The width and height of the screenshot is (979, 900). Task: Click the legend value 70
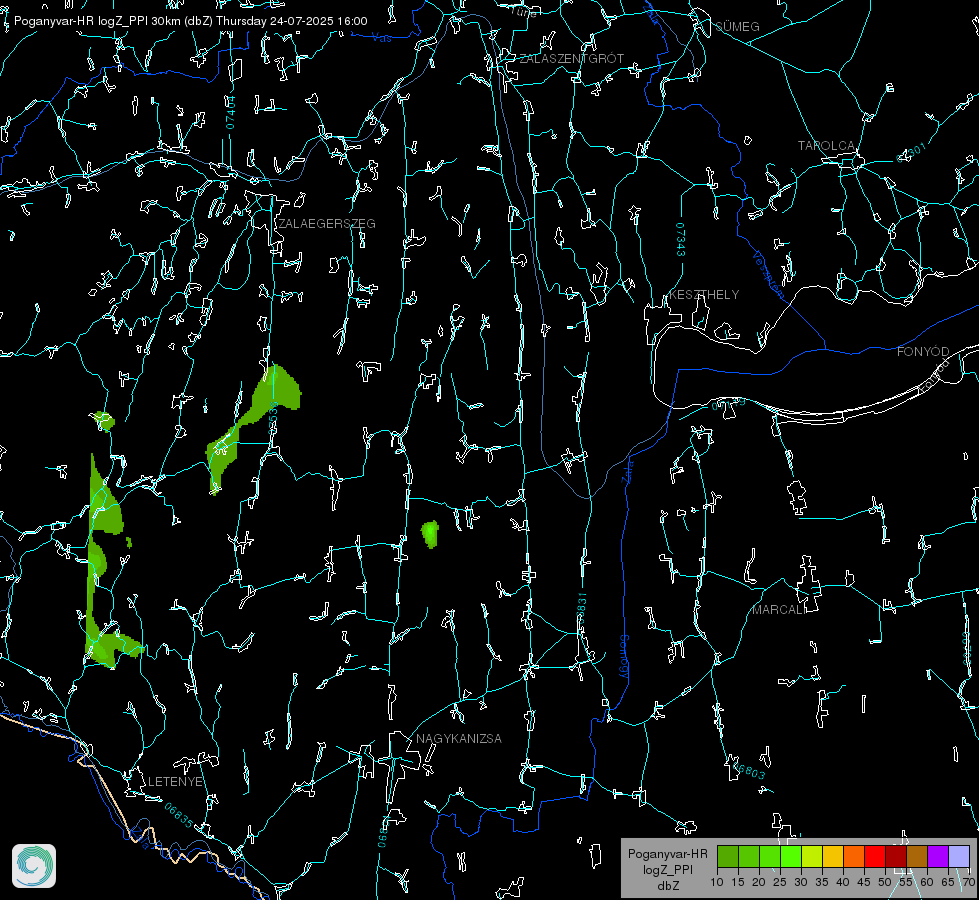968,883
